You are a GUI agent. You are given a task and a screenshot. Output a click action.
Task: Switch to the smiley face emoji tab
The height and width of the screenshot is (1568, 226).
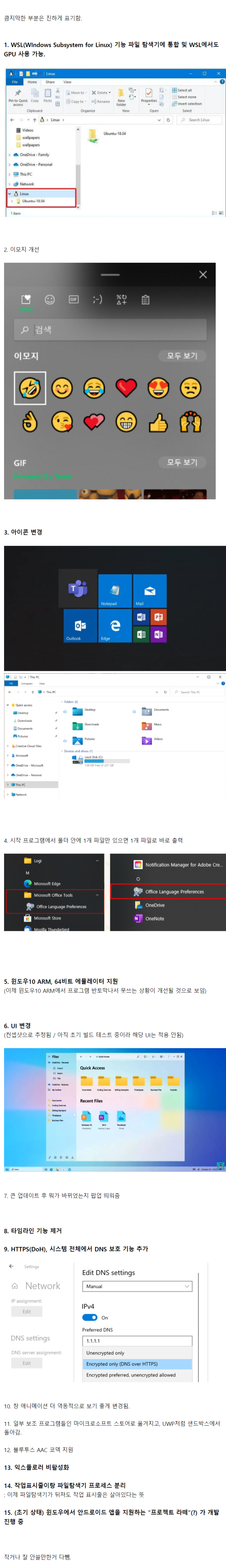click(x=50, y=299)
